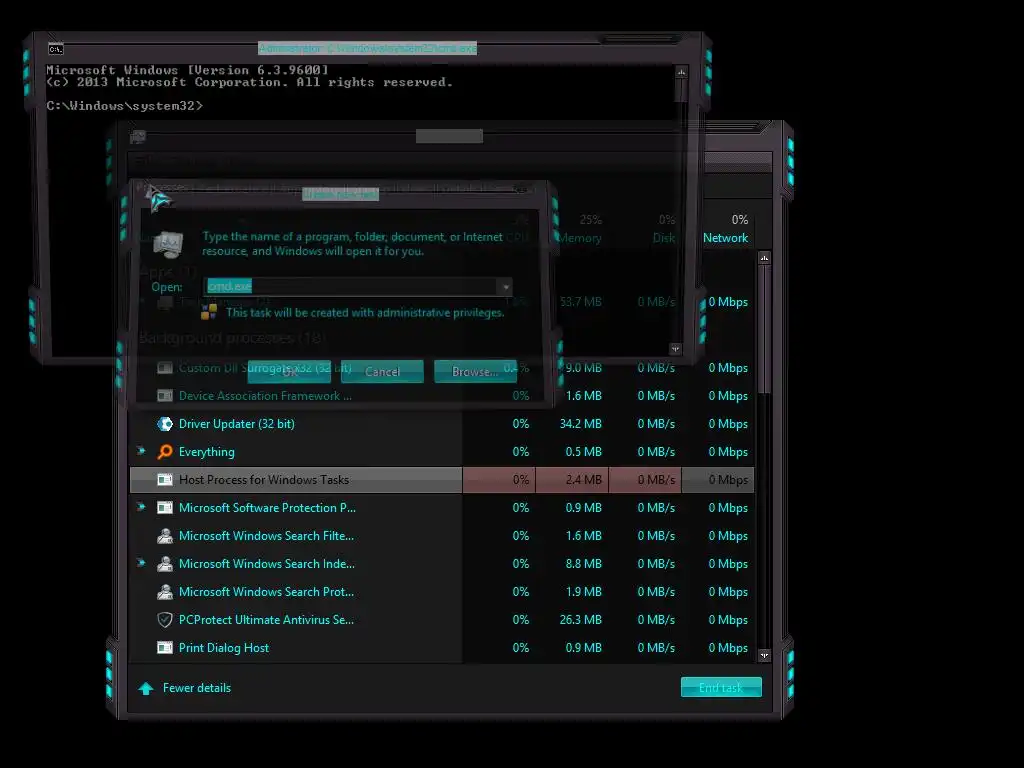Screen dimensions: 1024x768
Task: Click the Microsoft Software Protection process icon
Action: click(x=165, y=507)
